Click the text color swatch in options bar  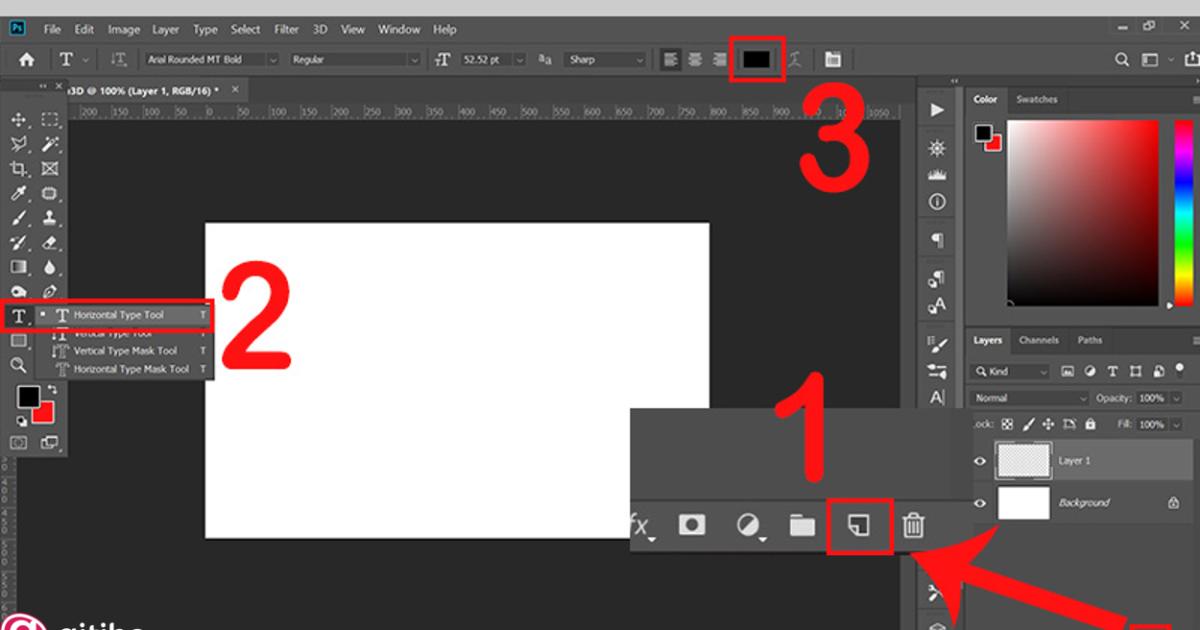(x=756, y=60)
